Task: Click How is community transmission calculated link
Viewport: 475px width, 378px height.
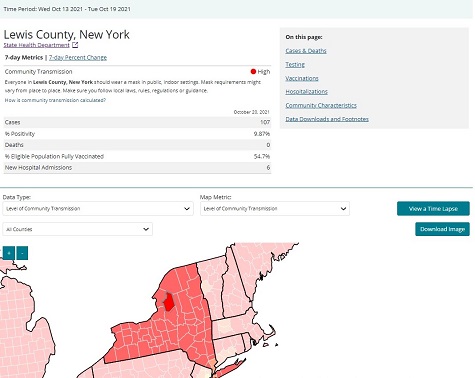Action: 55,100
